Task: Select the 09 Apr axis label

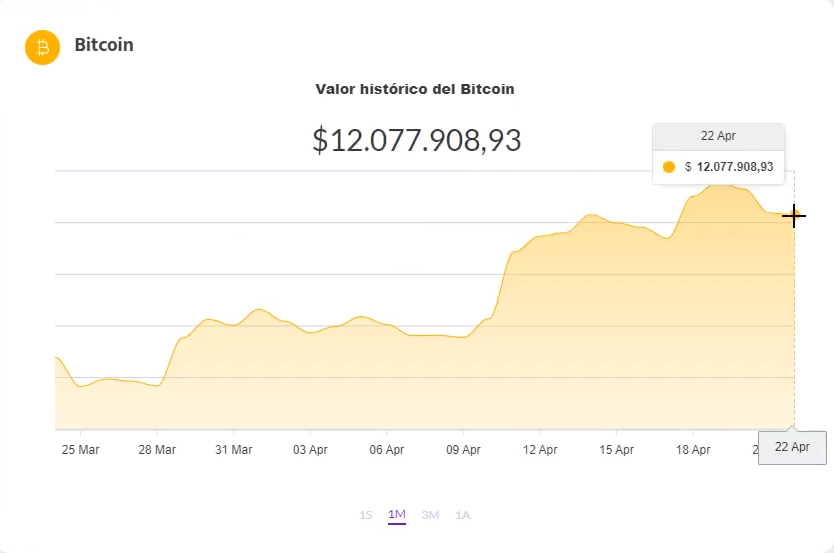Action: (x=463, y=450)
